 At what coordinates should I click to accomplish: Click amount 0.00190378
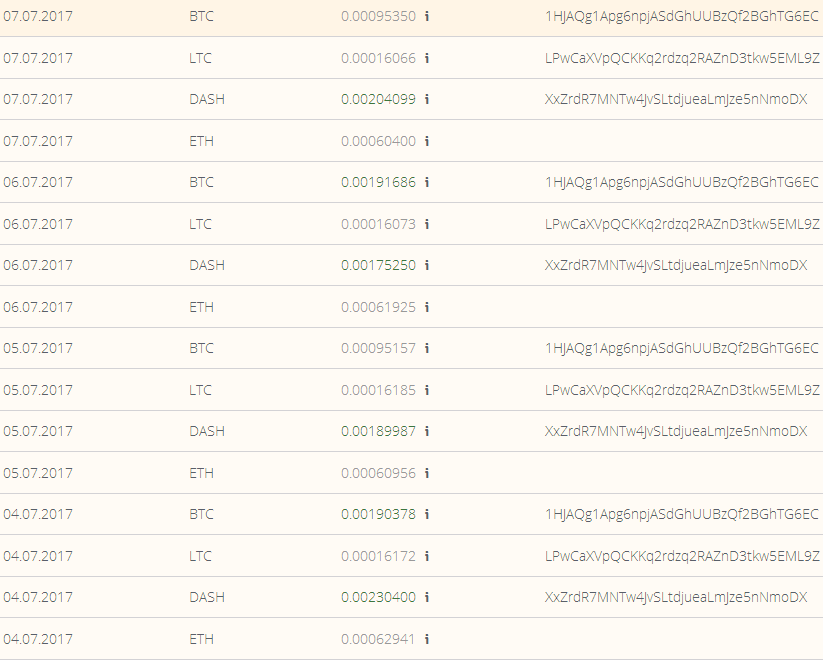pos(378,514)
